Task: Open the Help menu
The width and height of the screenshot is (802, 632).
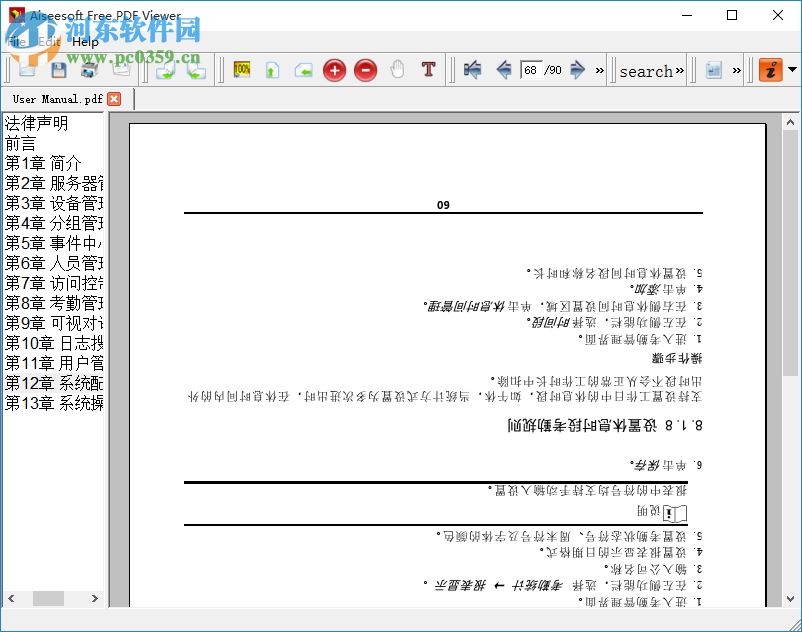Action: tap(85, 42)
